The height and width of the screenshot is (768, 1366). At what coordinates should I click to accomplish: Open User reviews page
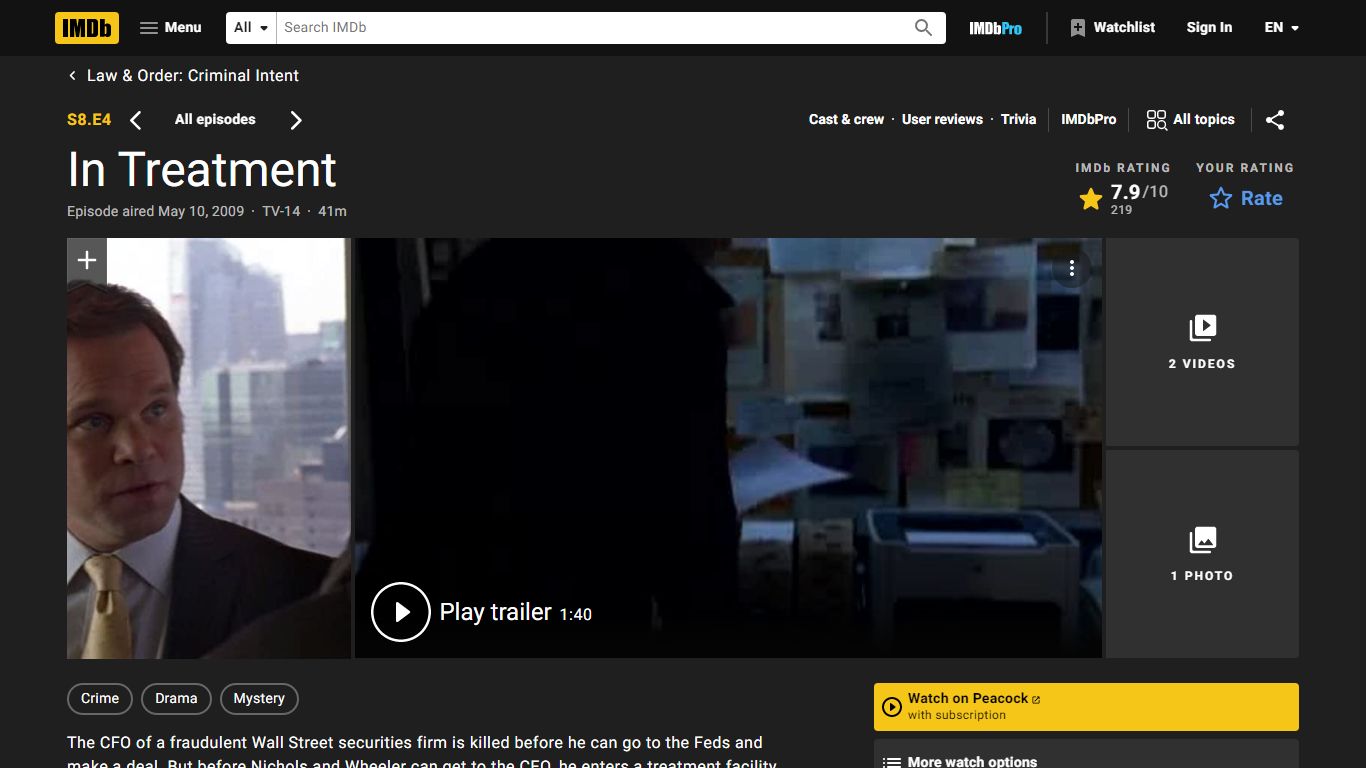(942, 119)
